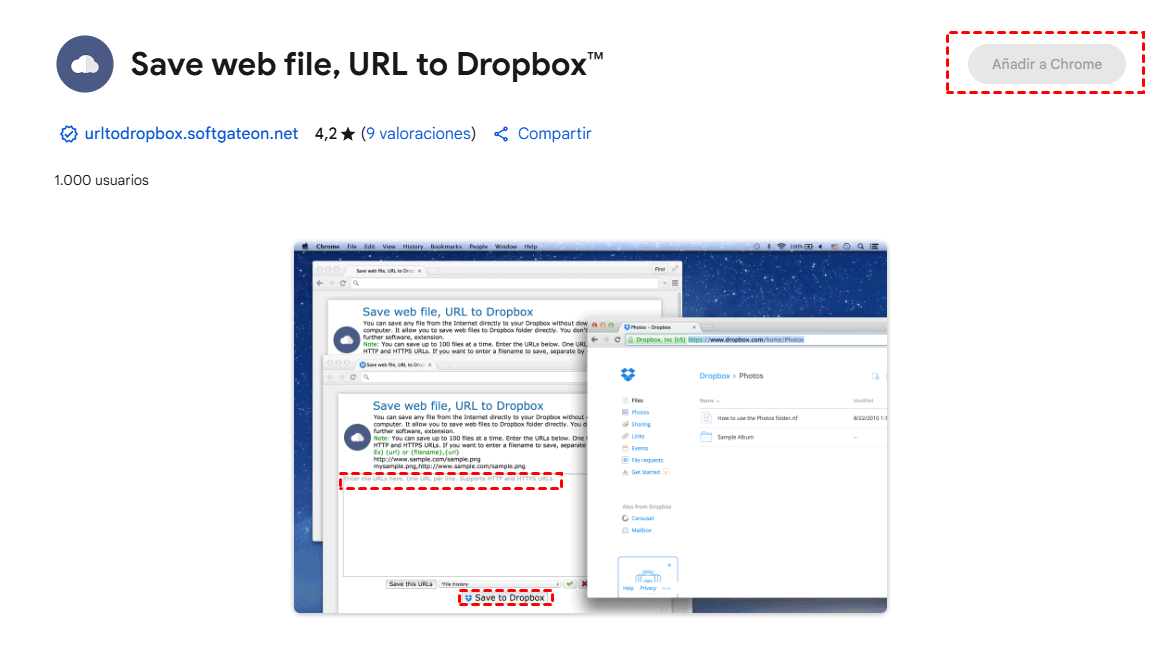Click the Añadir a Chrome button

click(x=1046, y=64)
